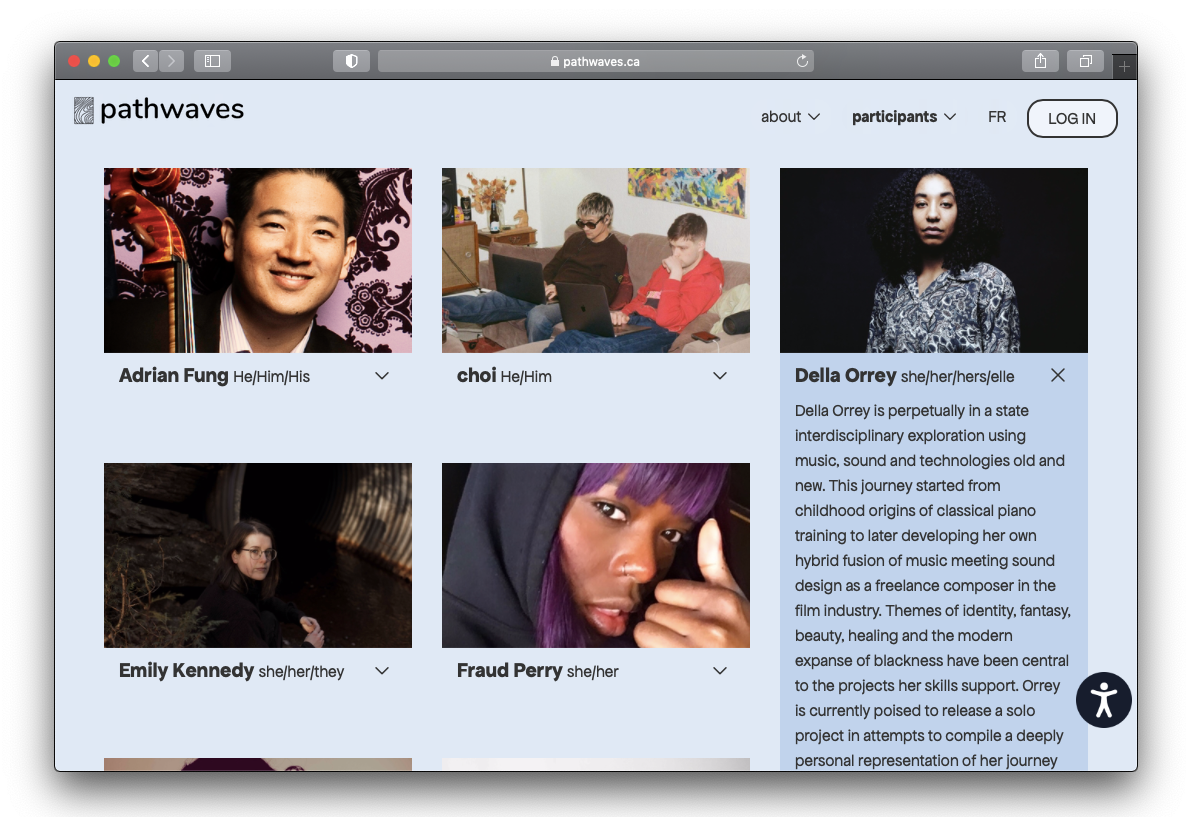Image resolution: width=1186 pixels, height=817 pixels.
Task: Click the name Della Orrey
Action: point(846,376)
